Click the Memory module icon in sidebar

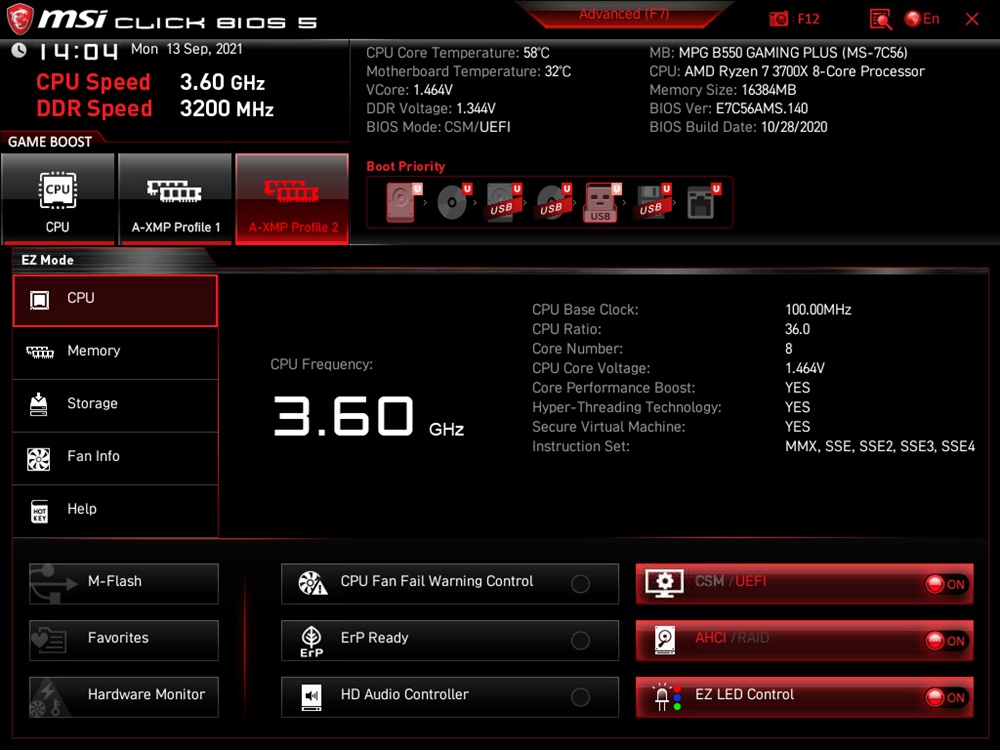(x=40, y=352)
